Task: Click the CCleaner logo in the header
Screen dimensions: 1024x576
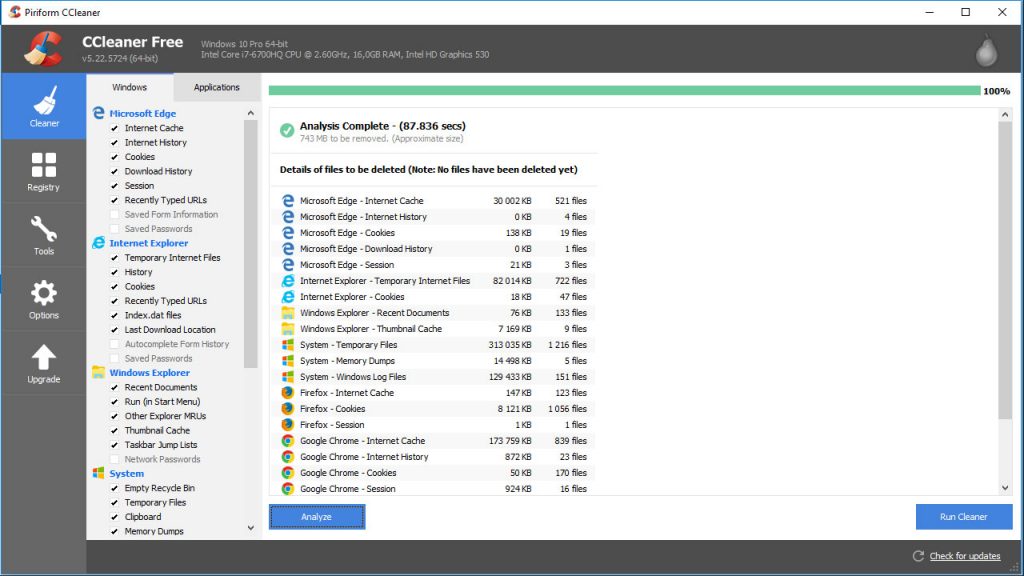Action: click(x=45, y=47)
